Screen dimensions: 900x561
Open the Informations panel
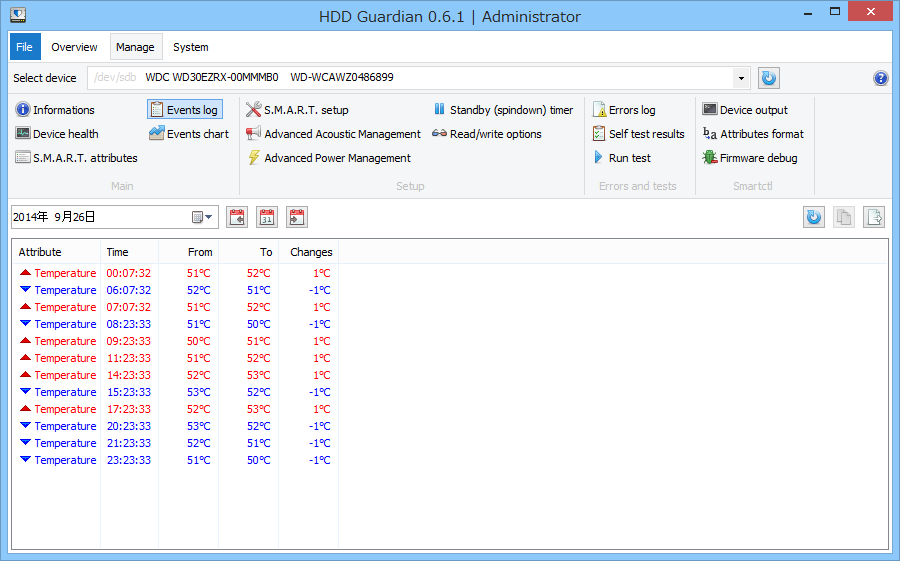pos(55,110)
